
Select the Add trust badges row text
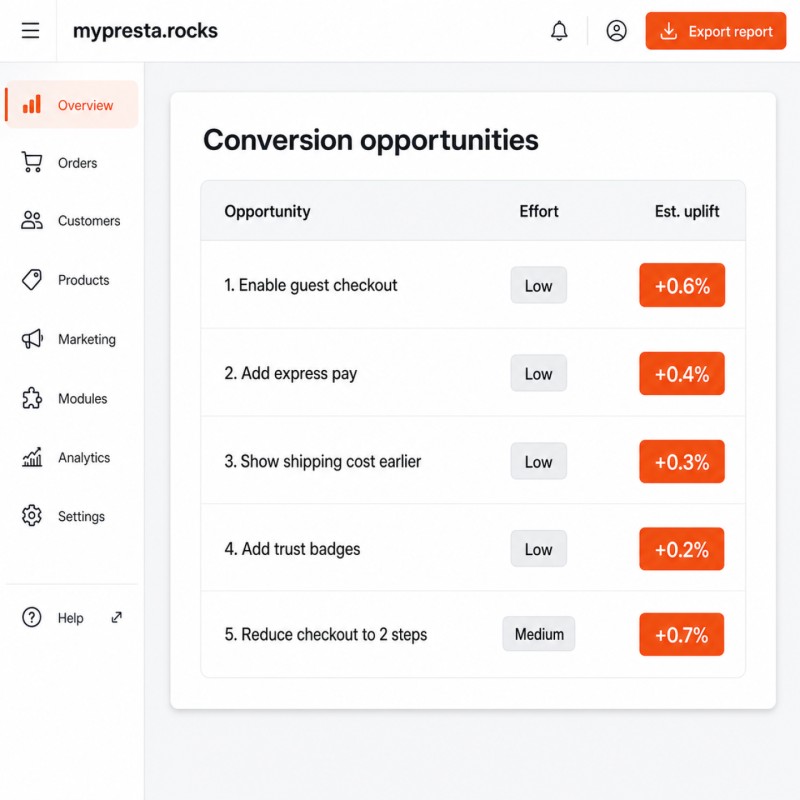[292, 549]
